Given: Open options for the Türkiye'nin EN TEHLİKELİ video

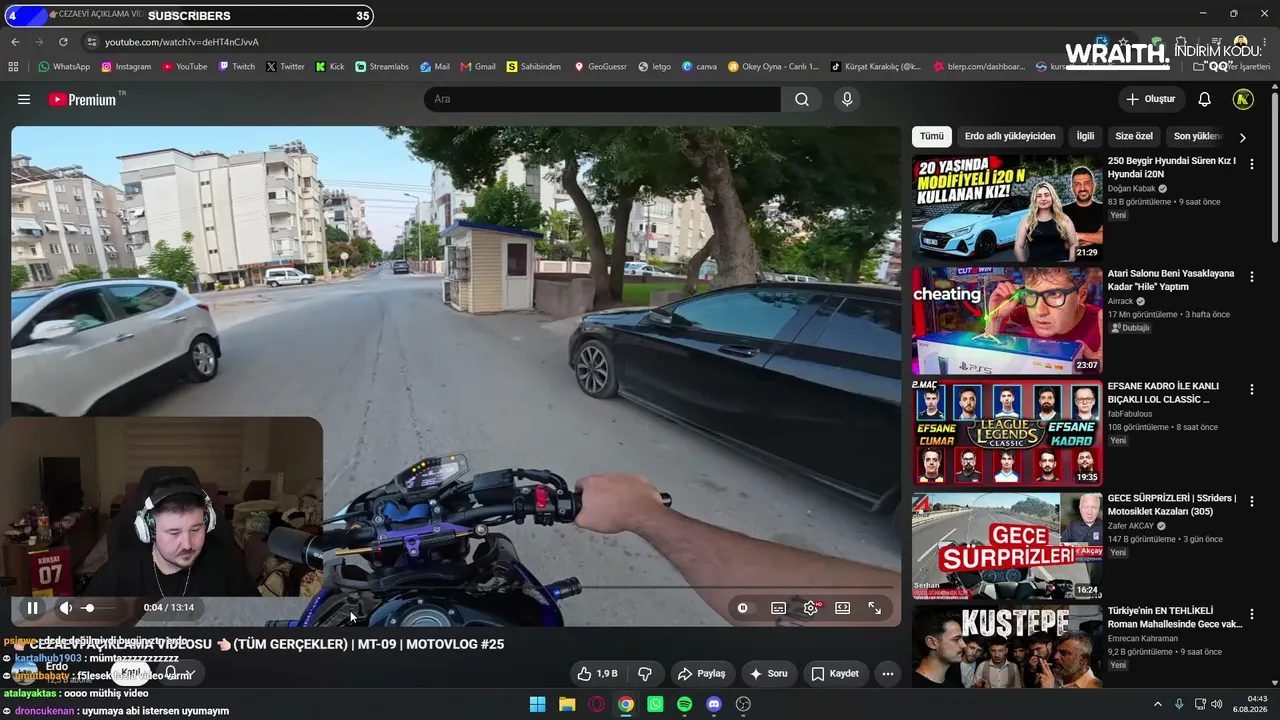Looking at the screenshot, I should pyautogui.click(x=1251, y=614).
